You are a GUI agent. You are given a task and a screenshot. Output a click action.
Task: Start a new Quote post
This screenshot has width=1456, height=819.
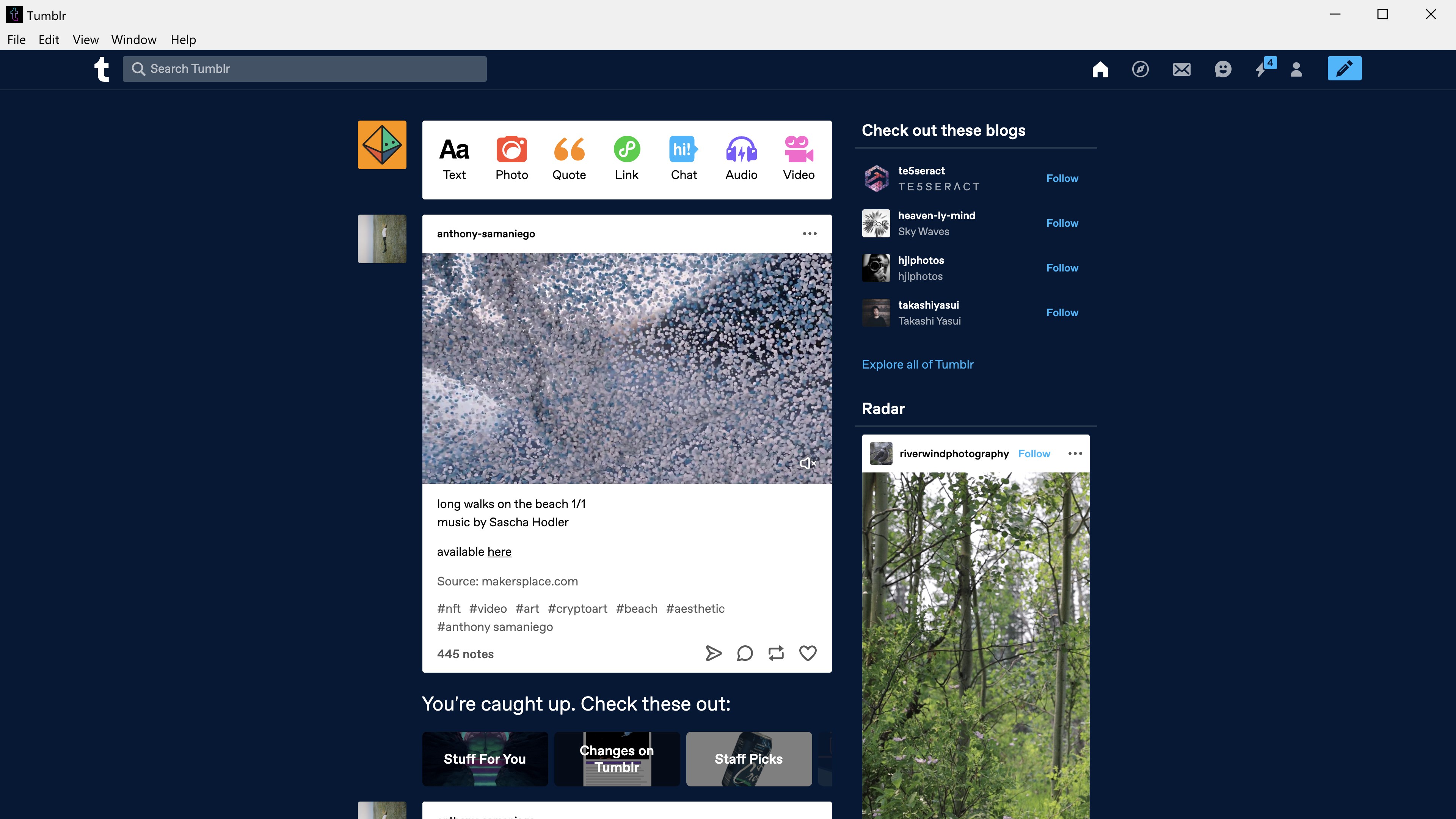point(569,157)
